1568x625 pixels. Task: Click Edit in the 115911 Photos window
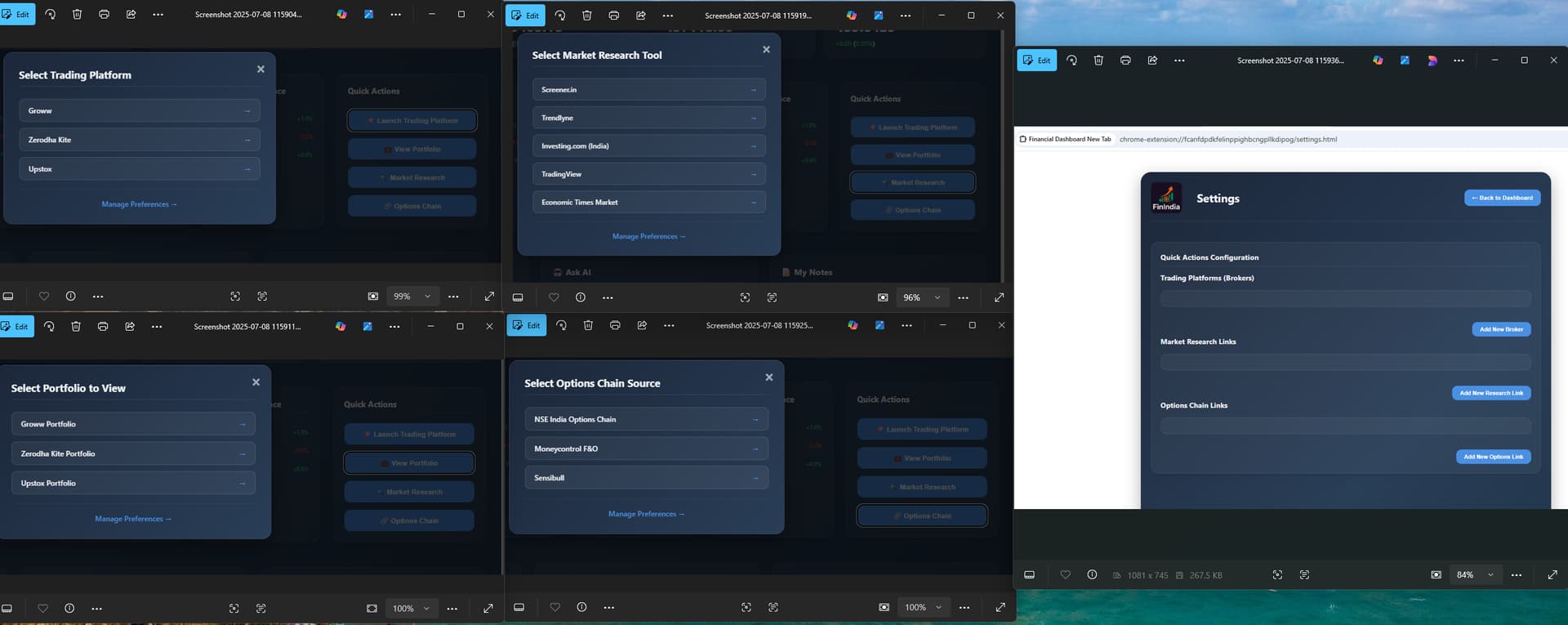[16, 327]
